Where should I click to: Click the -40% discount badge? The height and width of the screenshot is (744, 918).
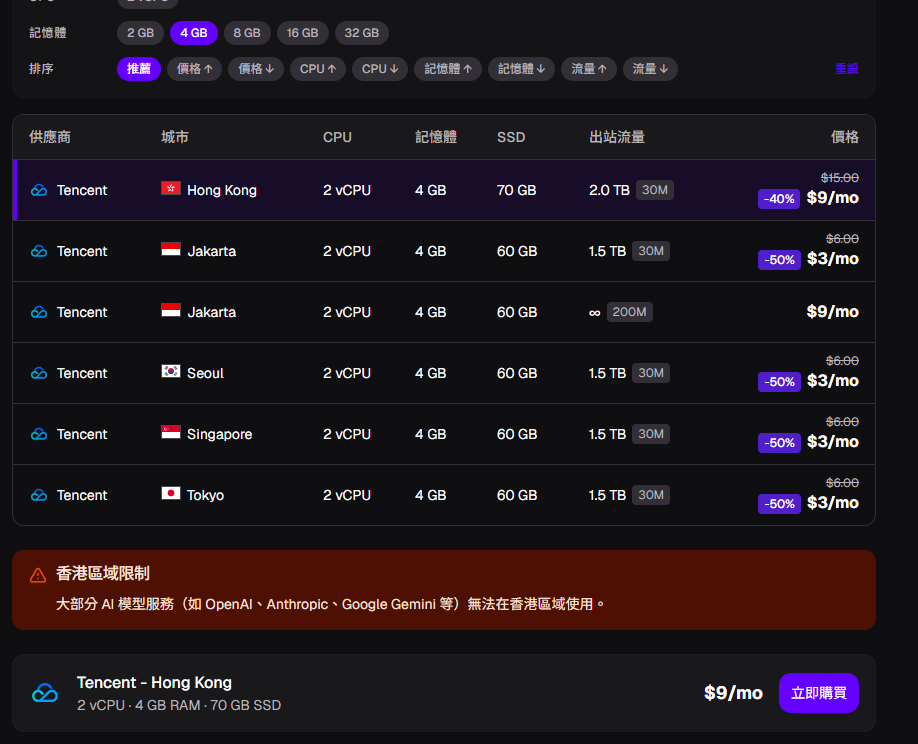[x=779, y=199]
